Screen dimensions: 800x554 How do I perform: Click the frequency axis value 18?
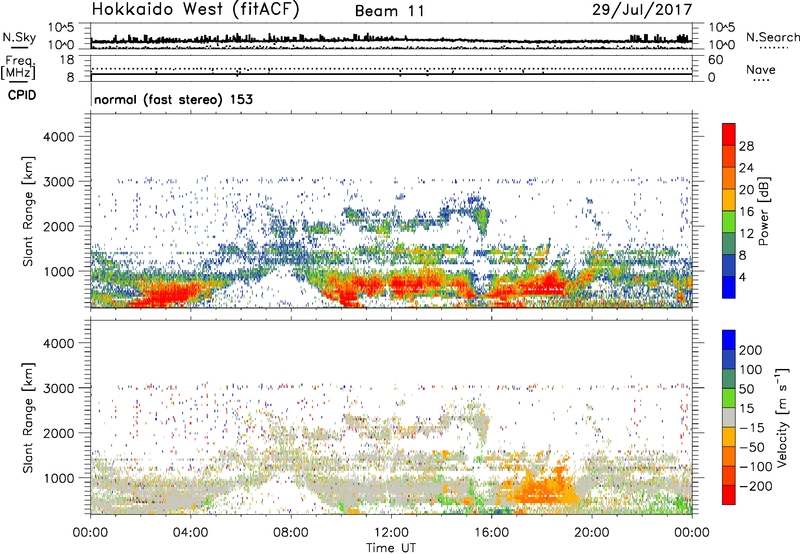tap(67, 60)
